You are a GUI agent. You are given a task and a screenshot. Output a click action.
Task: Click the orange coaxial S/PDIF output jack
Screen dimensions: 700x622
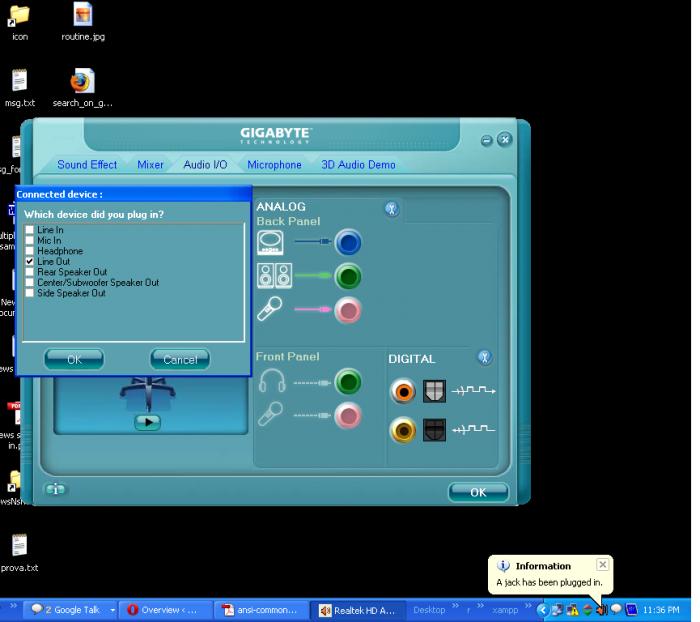pos(403,392)
